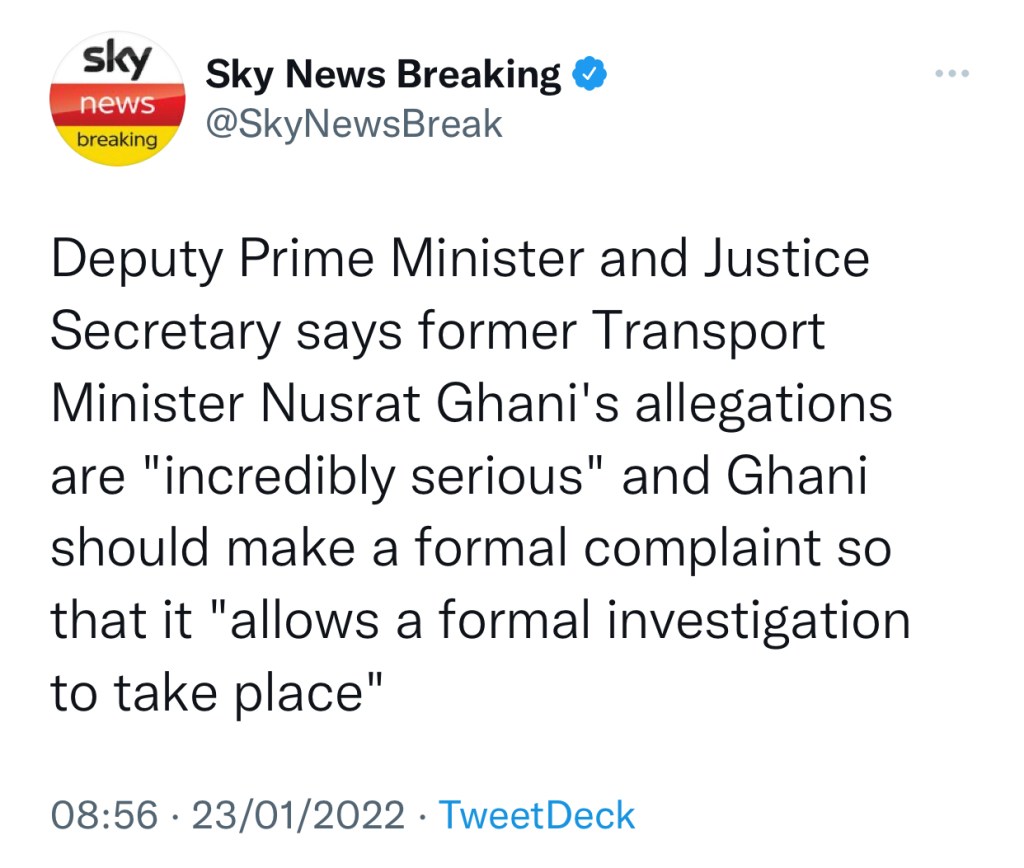Click the blue verified badge icon

[x=586, y=74]
